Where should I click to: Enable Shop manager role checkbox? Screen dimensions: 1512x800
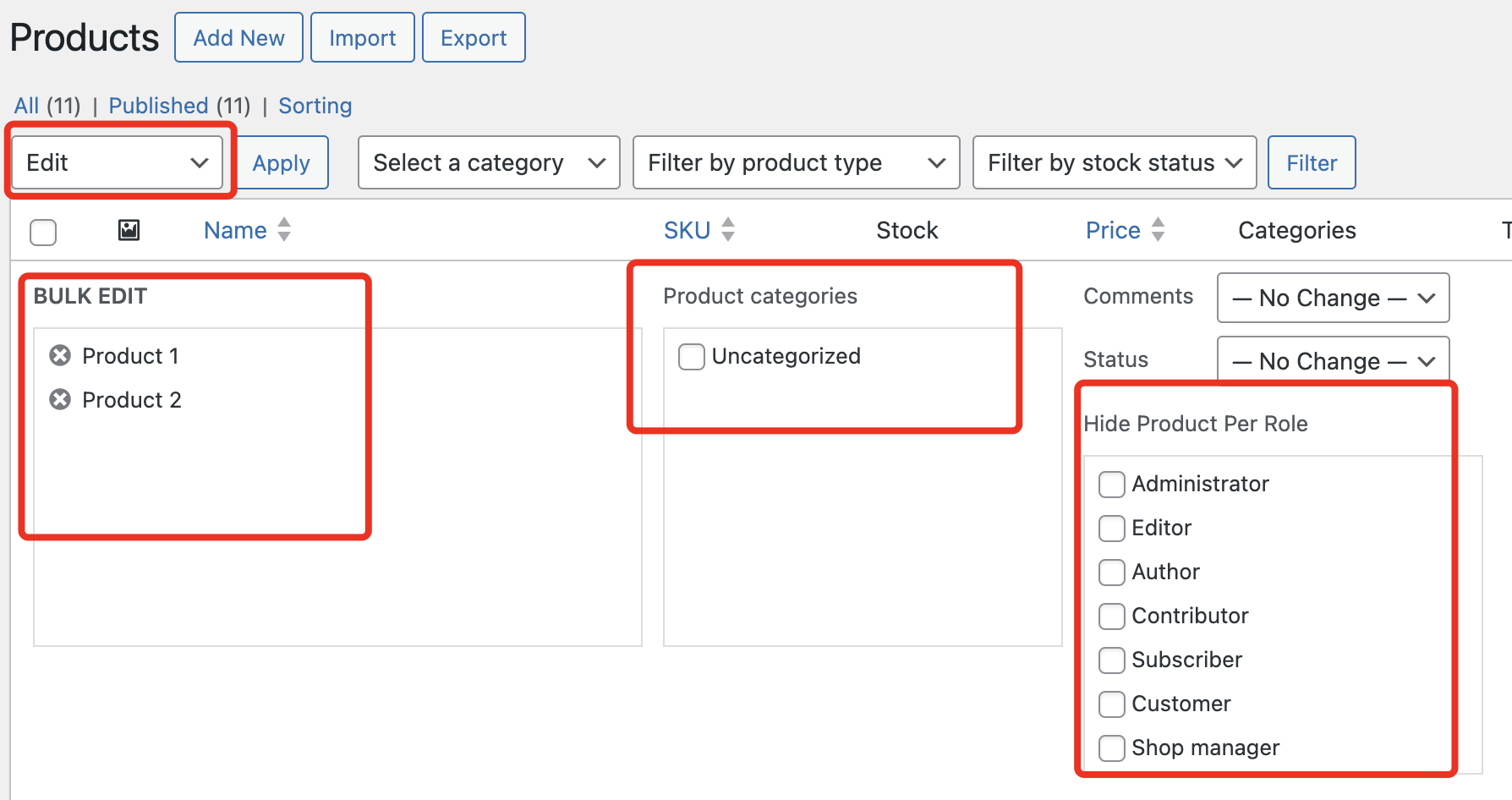(1111, 748)
